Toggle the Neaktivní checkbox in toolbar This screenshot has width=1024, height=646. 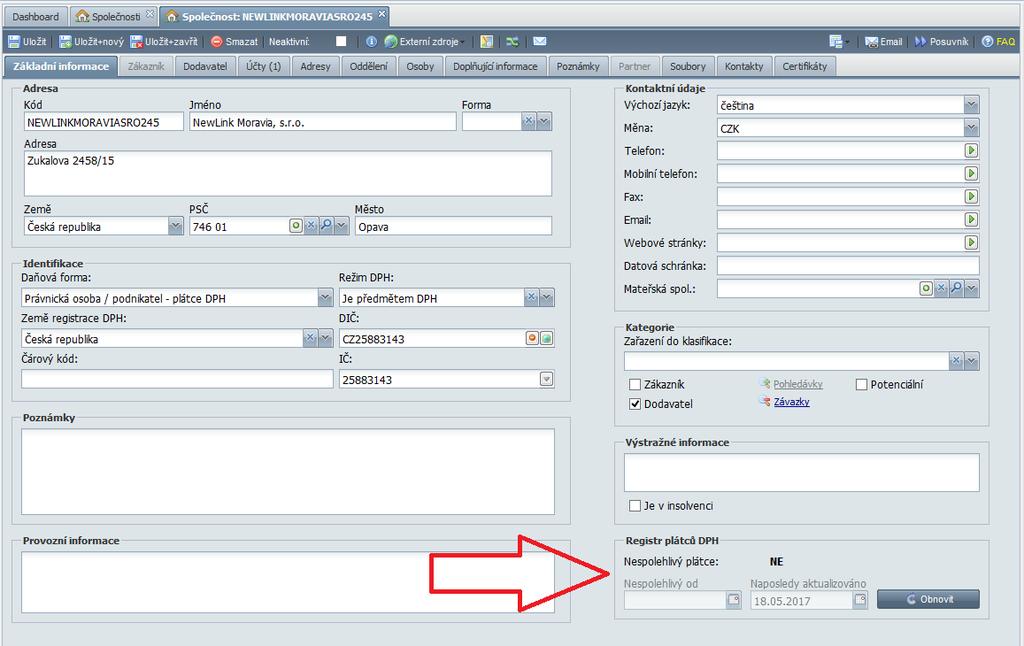tap(341, 41)
